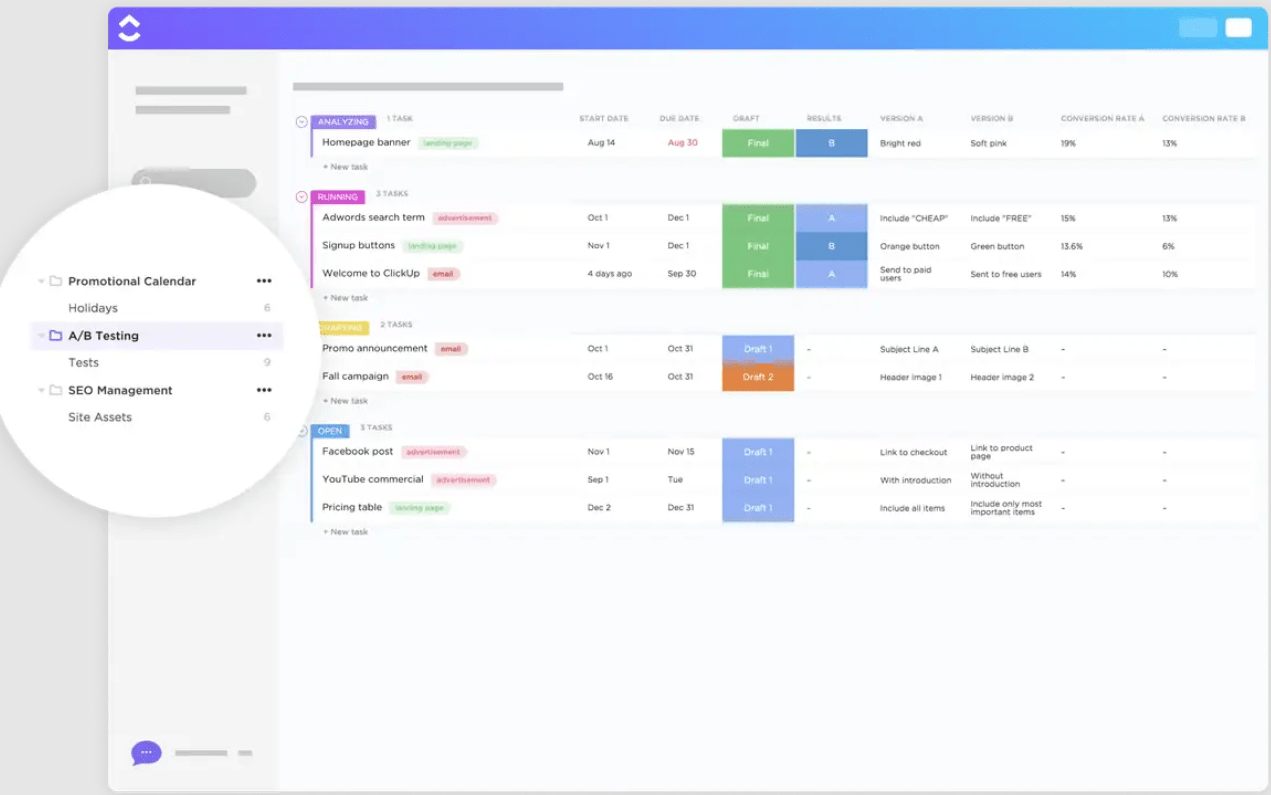Click landing page tag on Homepage banner
This screenshot has width=1271, height=795.
tap(448, 143)
